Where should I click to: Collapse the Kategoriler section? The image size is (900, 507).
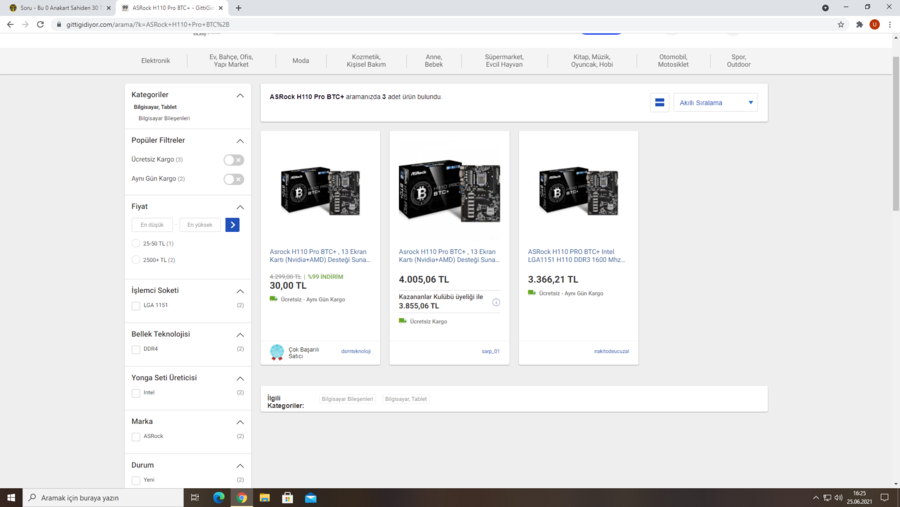click(x=240, y=95)
